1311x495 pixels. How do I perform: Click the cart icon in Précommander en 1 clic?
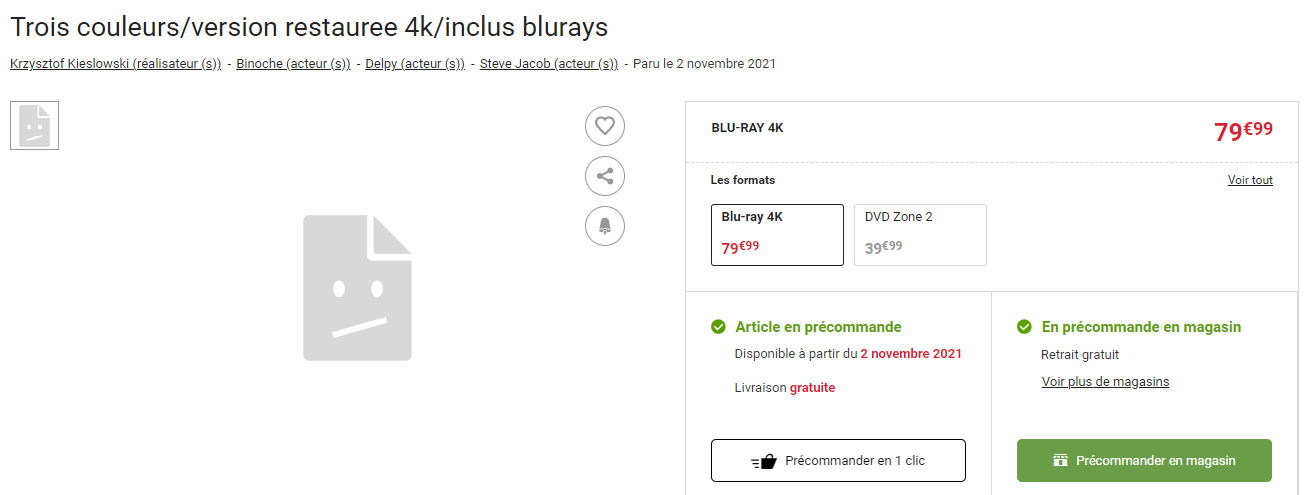tap(764, 461)
